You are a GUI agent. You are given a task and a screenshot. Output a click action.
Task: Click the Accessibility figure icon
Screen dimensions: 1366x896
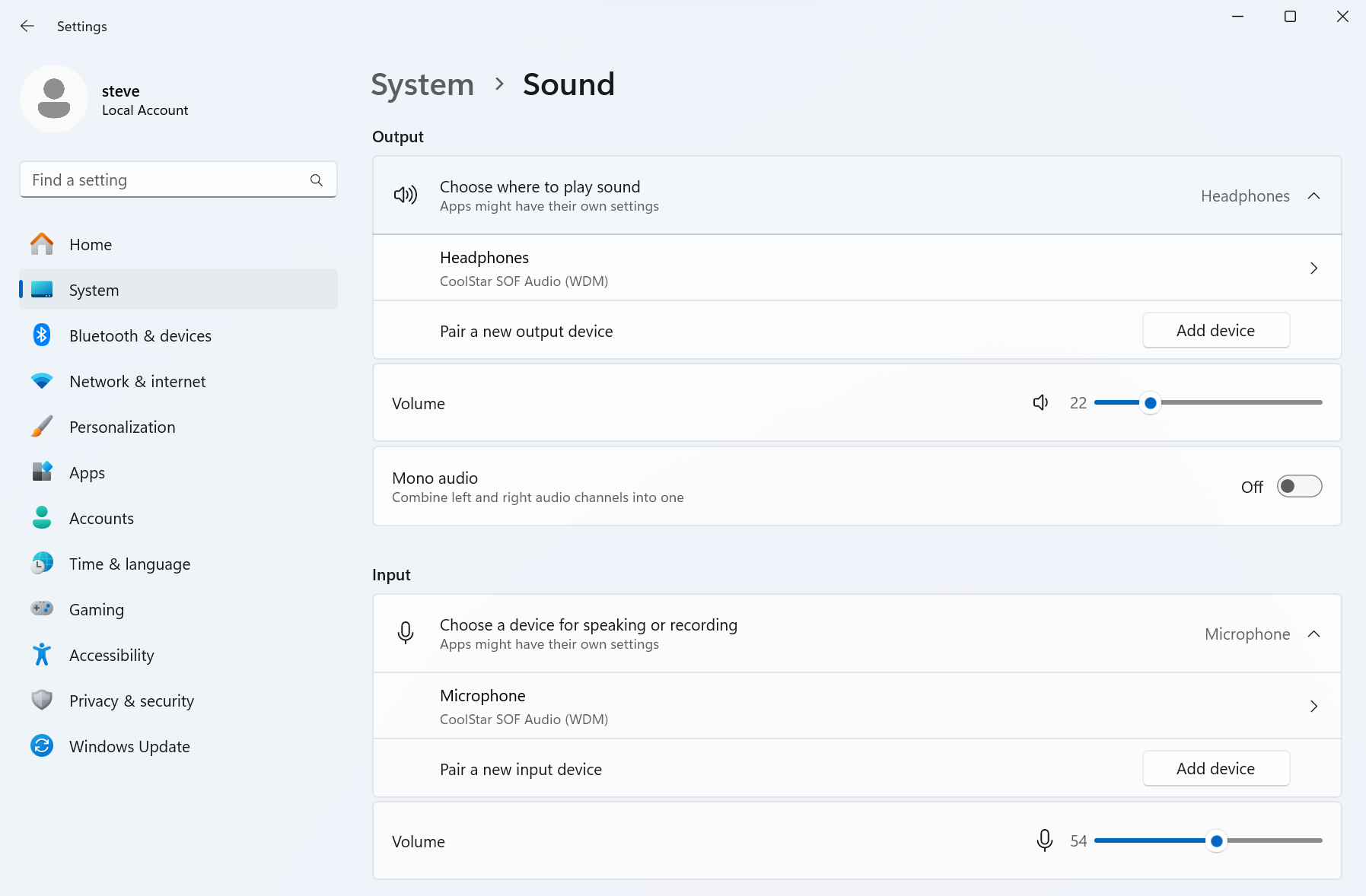(42, 655)
